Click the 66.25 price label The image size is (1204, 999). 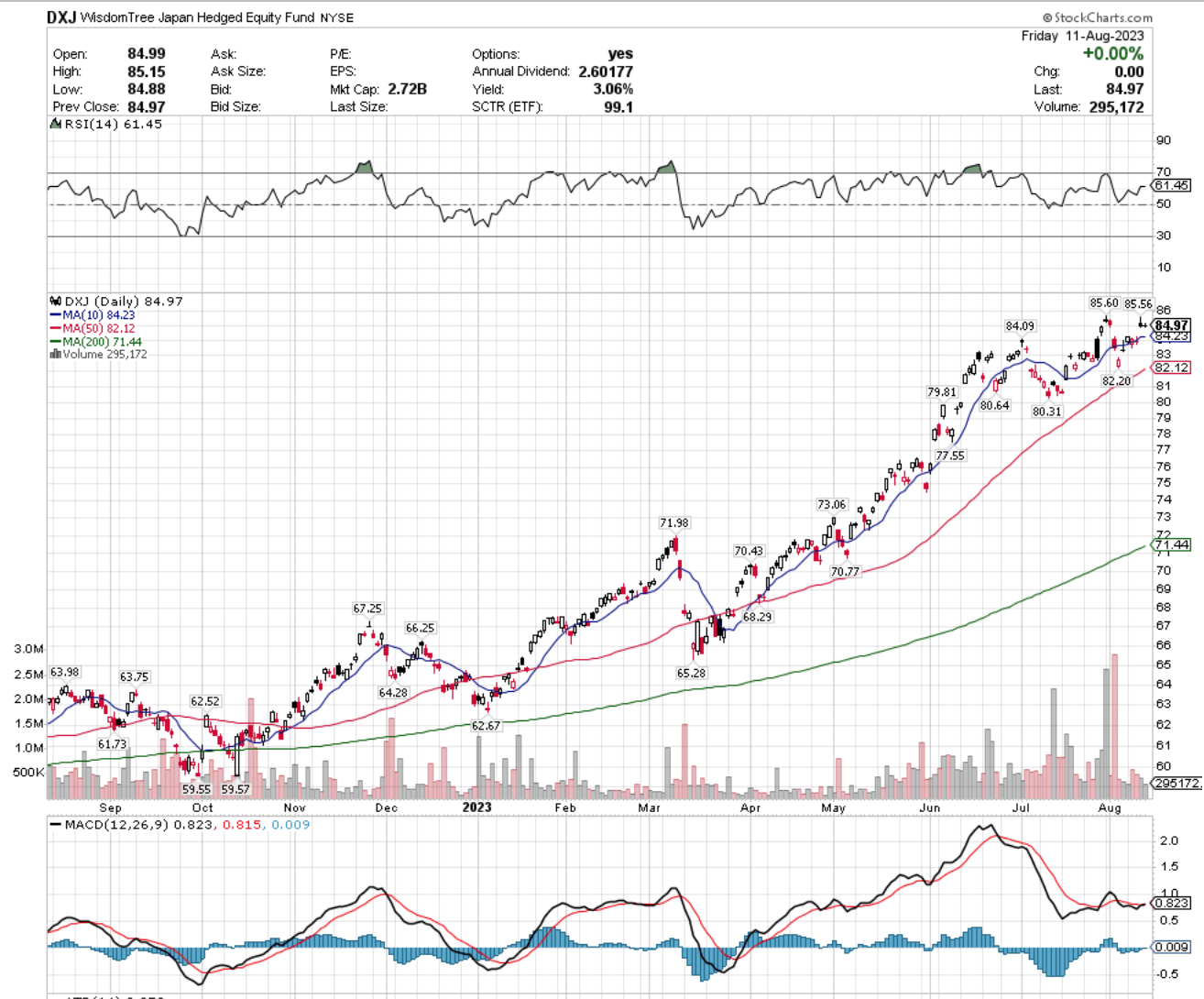[x=420, y=628]
